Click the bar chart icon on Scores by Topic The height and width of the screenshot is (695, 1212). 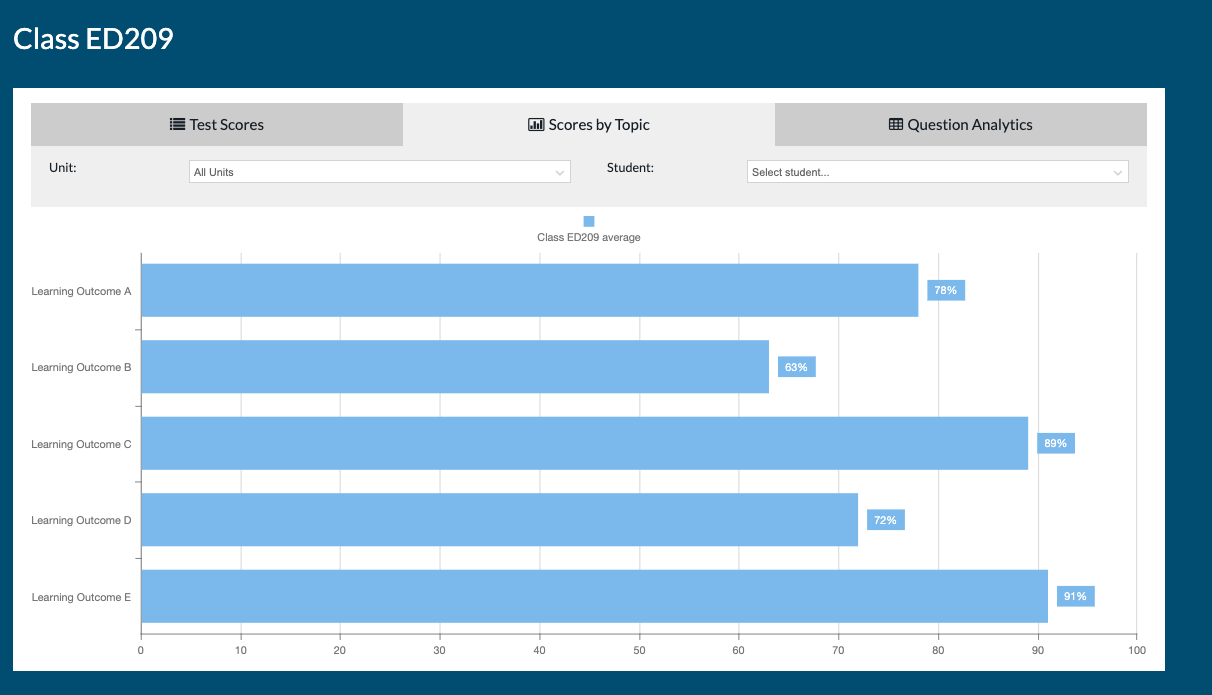pyautogui.click(x=536, y=125)
